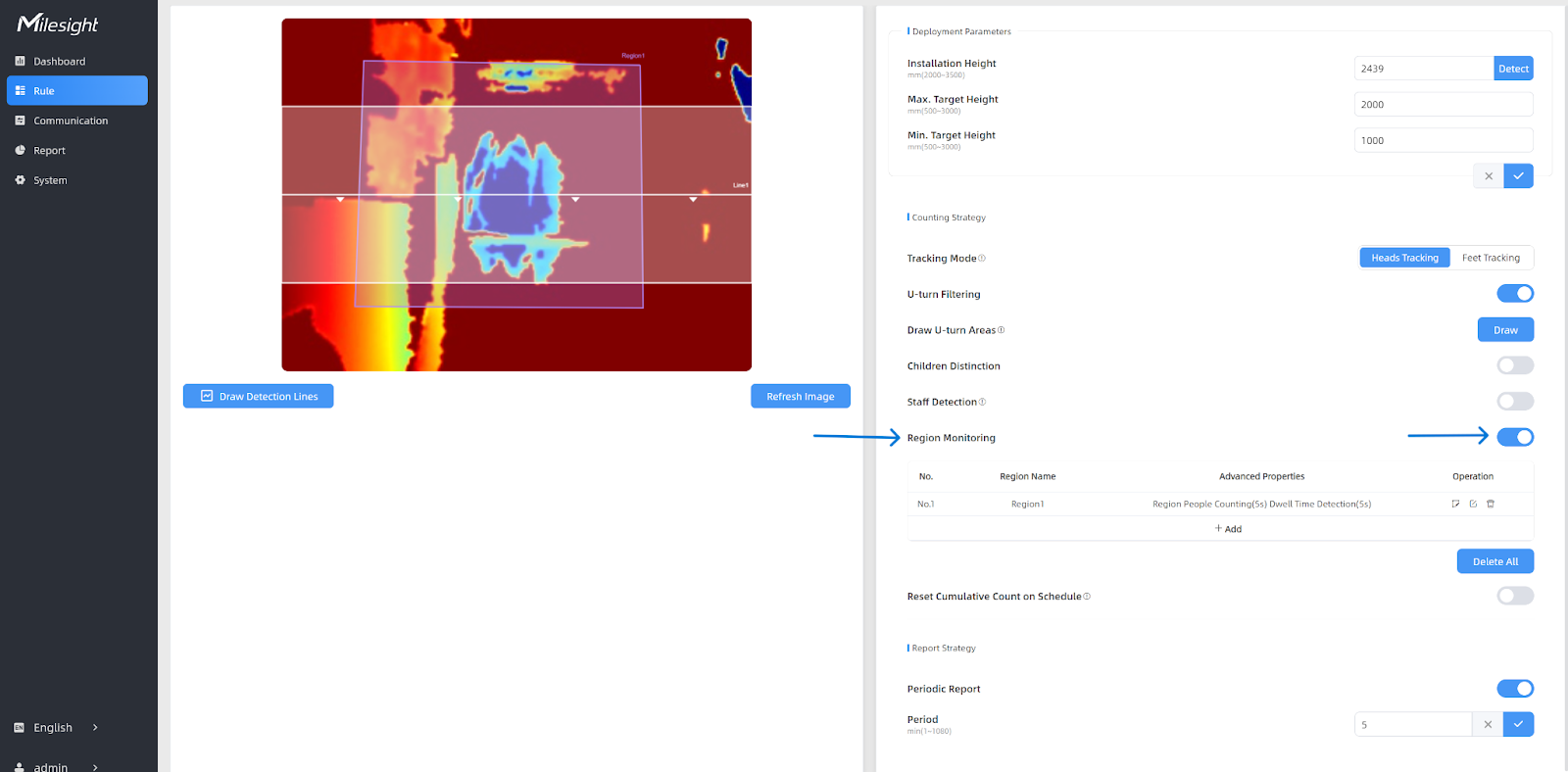Toggle the Reset Cumulative Count on Schedule switch
Viewport: 1568px width, 772px height.
coord(1514,596)
